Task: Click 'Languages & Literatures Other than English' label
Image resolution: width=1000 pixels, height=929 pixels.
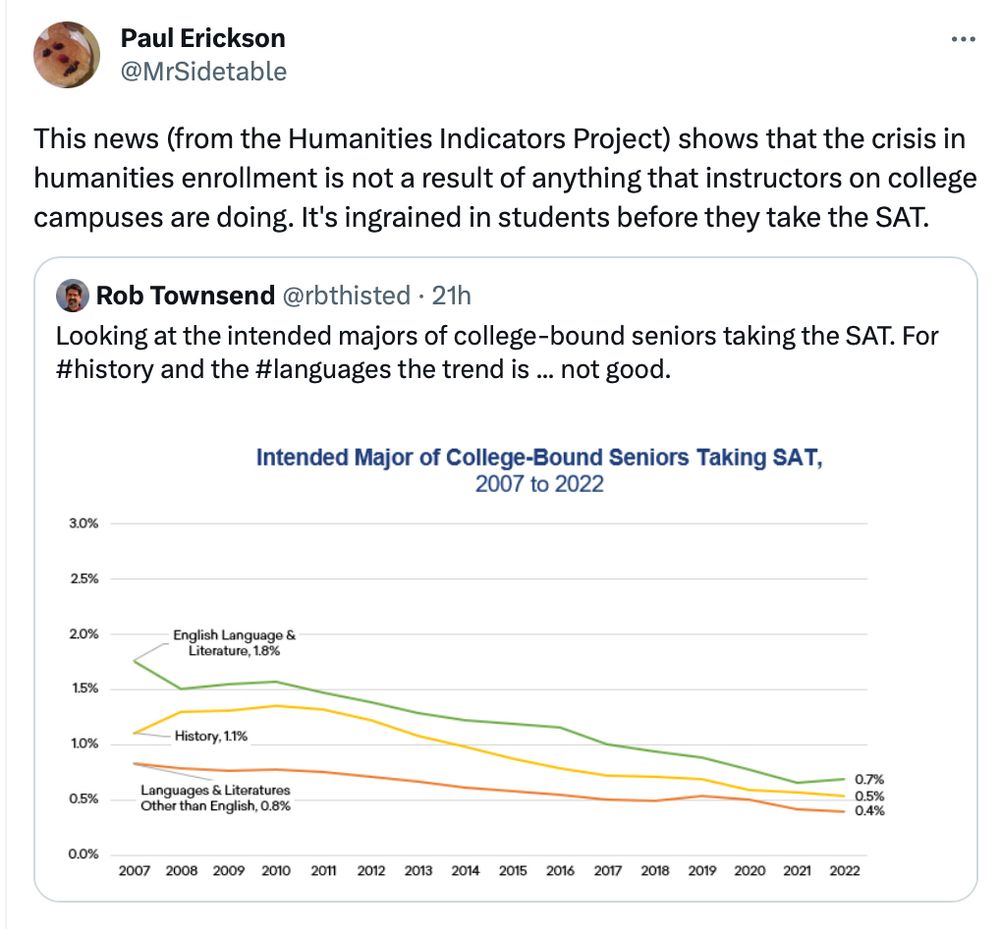Action: click(215, 798)
